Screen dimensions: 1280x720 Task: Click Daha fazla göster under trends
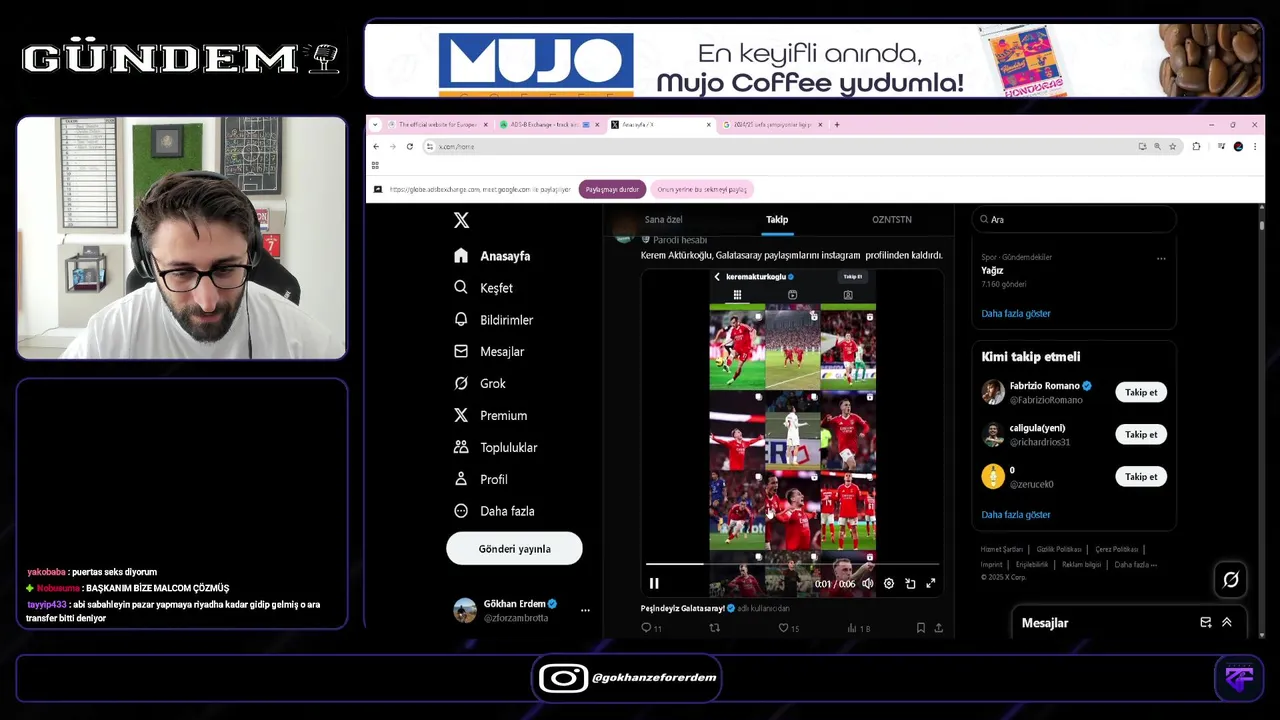pos(1016,314)
